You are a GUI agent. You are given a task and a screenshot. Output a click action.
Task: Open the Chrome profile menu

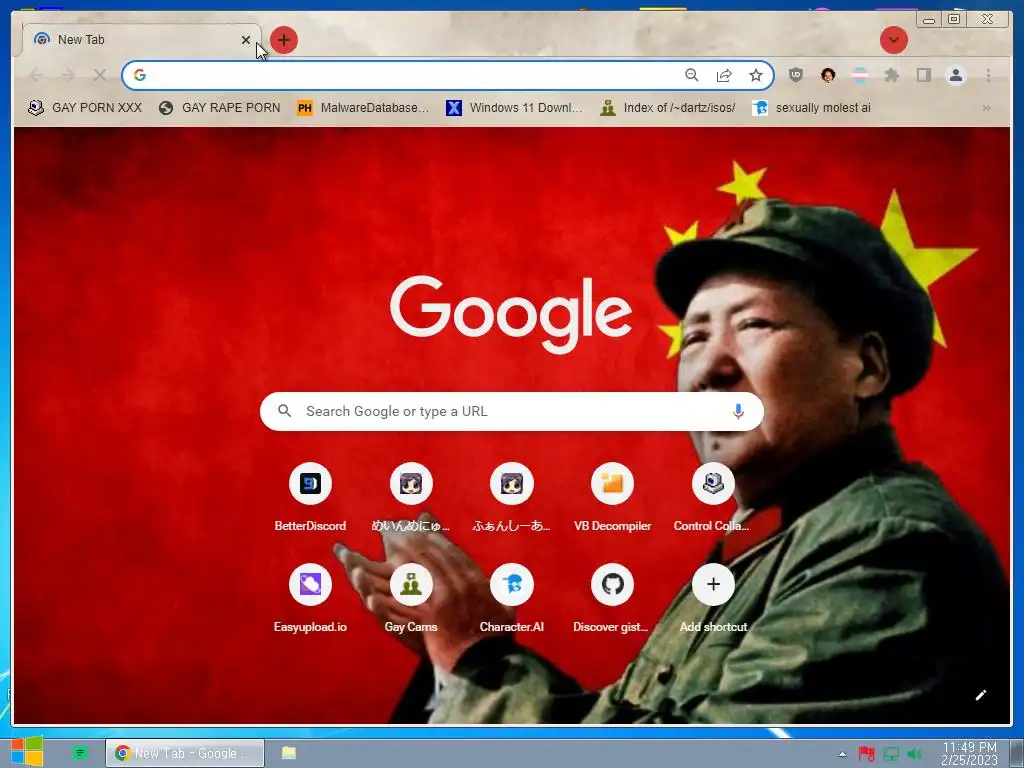[955, 75]
